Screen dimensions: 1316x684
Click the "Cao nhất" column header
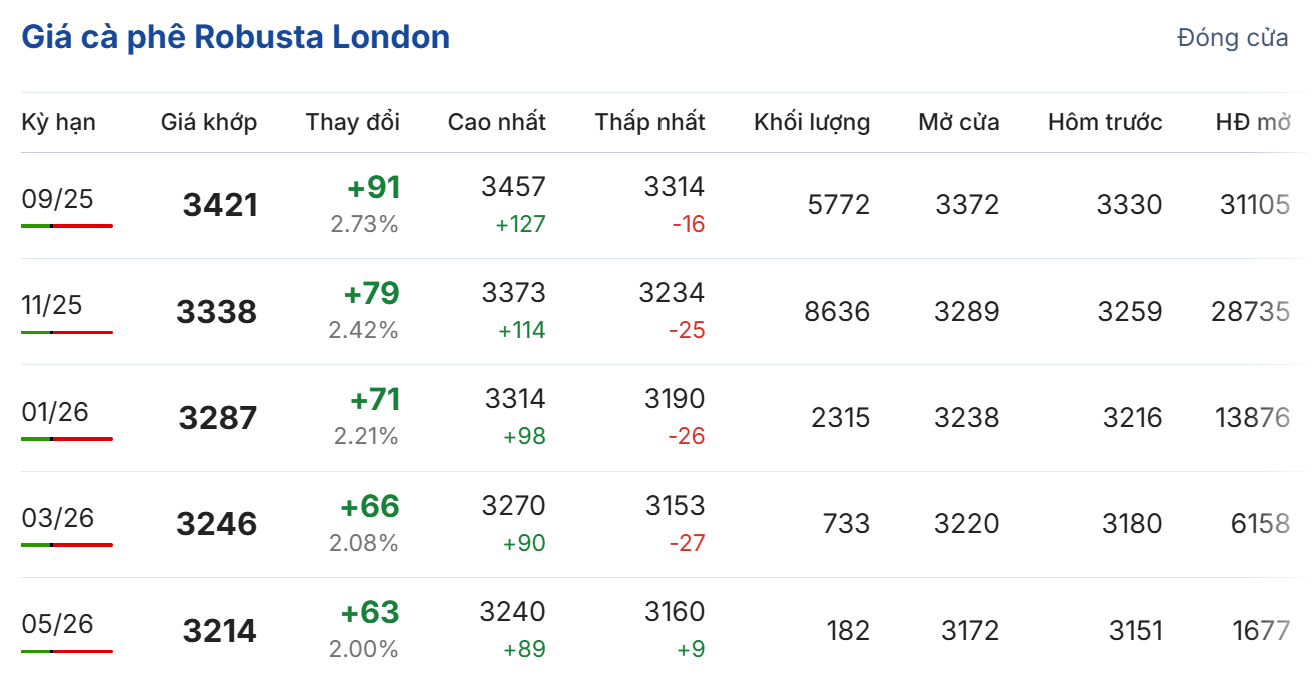tap(497, 122)
